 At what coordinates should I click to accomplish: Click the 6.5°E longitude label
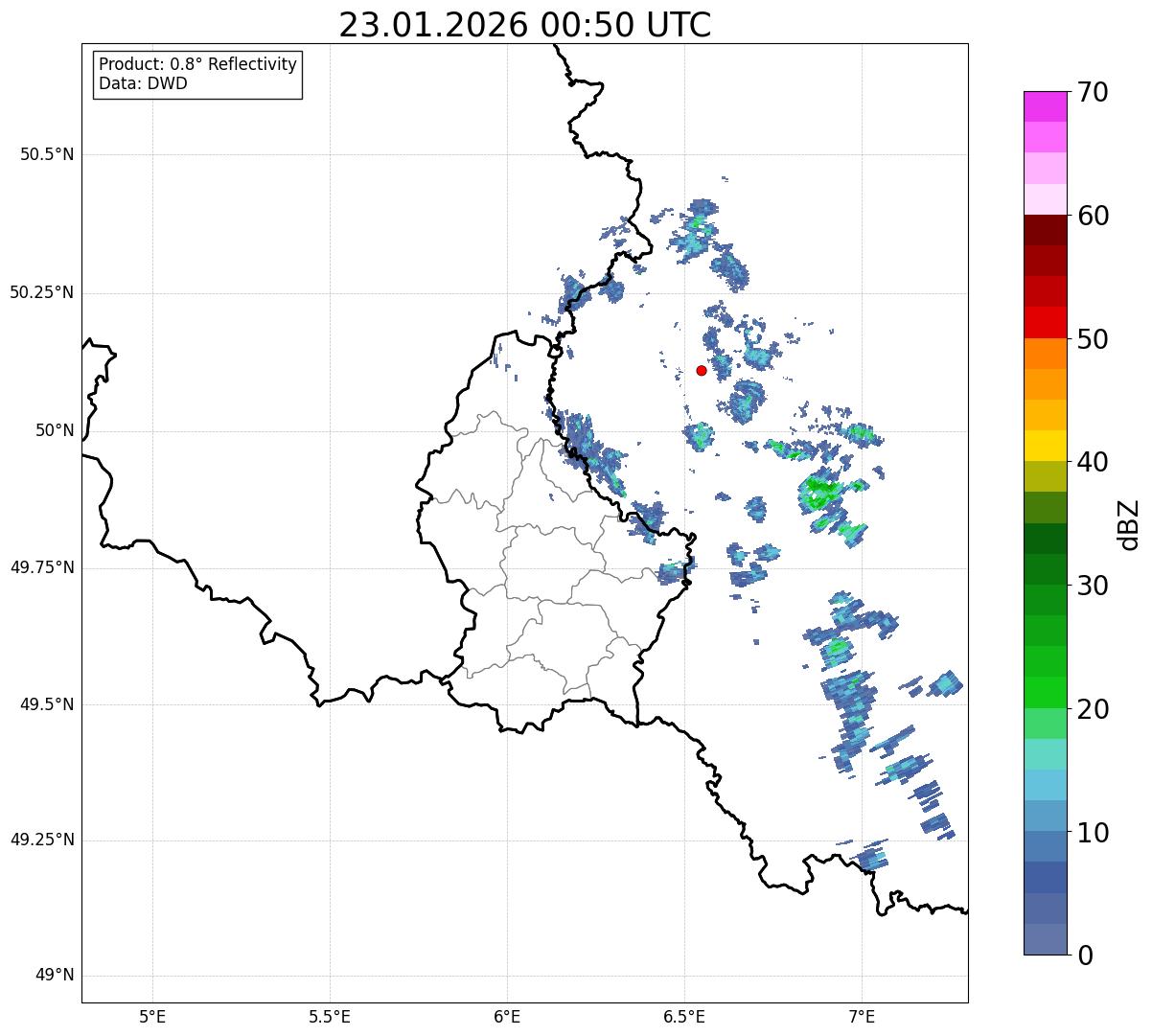point(684,1017)
